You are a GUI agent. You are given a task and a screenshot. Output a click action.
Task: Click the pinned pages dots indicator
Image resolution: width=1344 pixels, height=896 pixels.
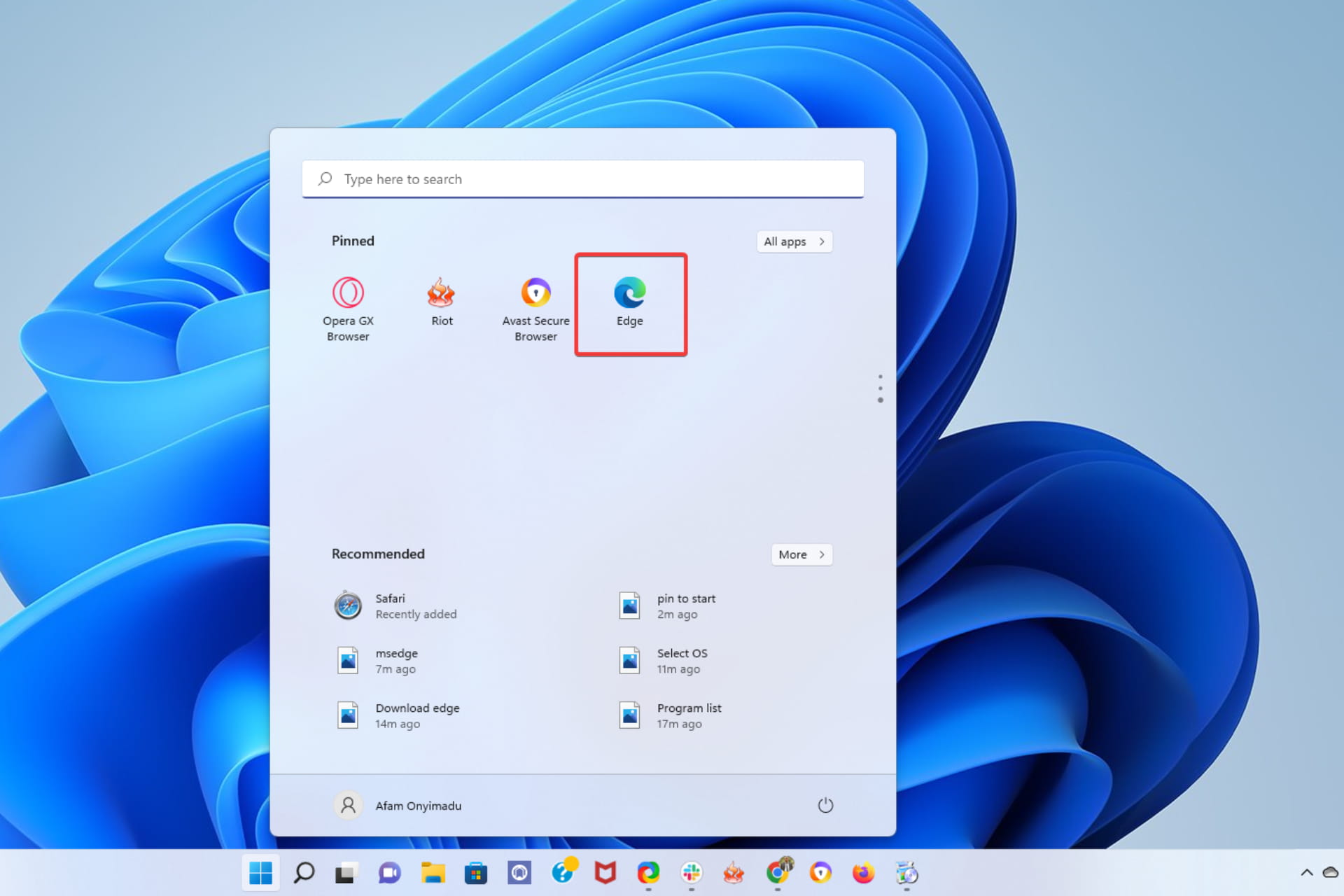880,388
